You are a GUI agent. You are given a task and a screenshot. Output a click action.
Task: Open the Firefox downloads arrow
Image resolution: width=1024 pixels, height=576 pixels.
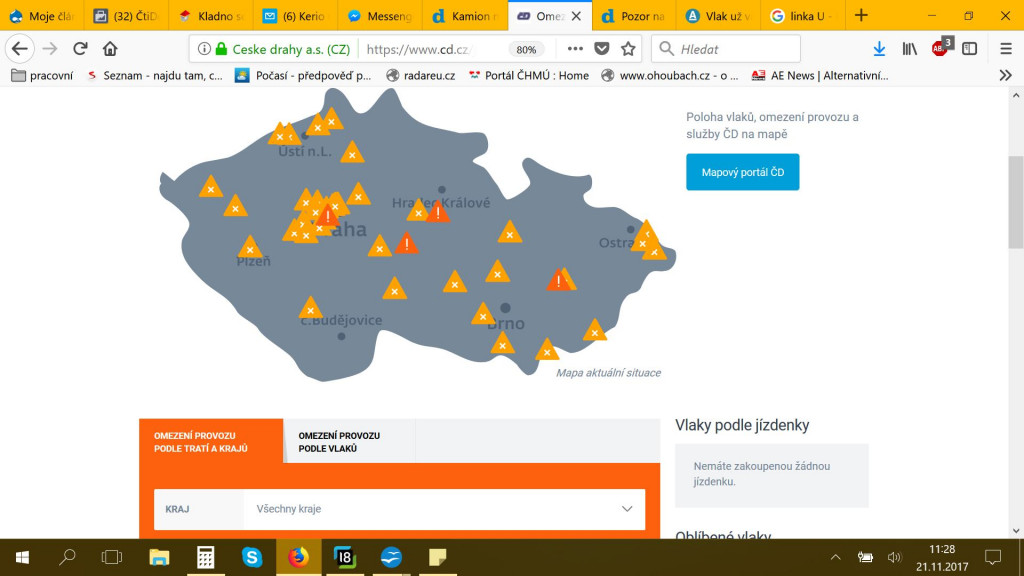click(879, 49)
